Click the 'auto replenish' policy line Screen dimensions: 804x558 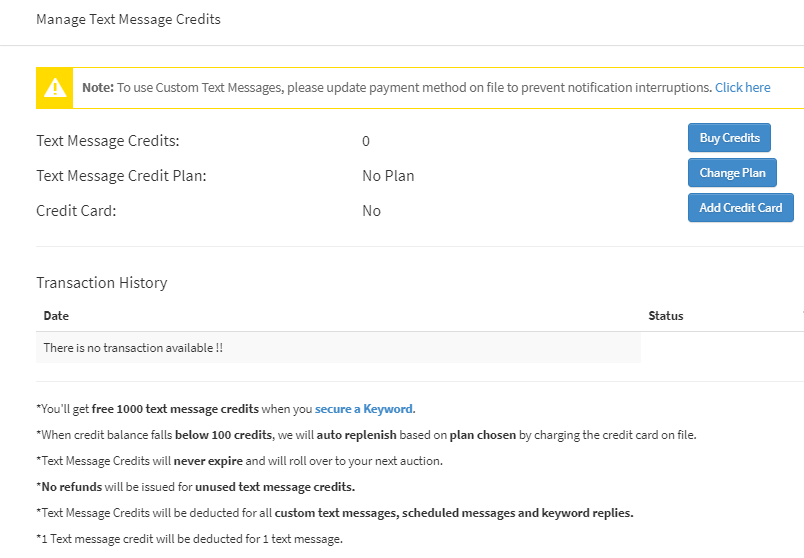[366, 435]
